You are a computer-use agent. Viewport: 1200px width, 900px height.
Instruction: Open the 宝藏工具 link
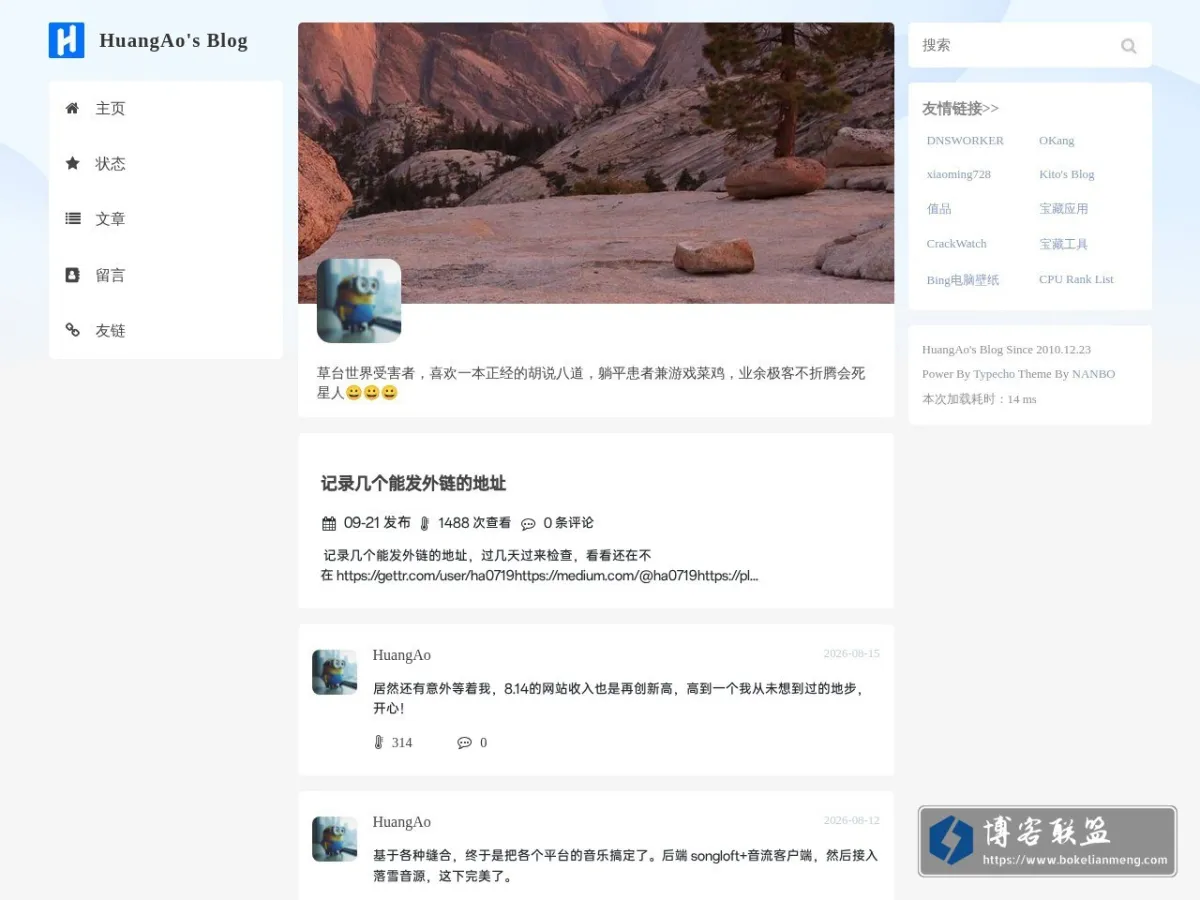pos(1063,244)
